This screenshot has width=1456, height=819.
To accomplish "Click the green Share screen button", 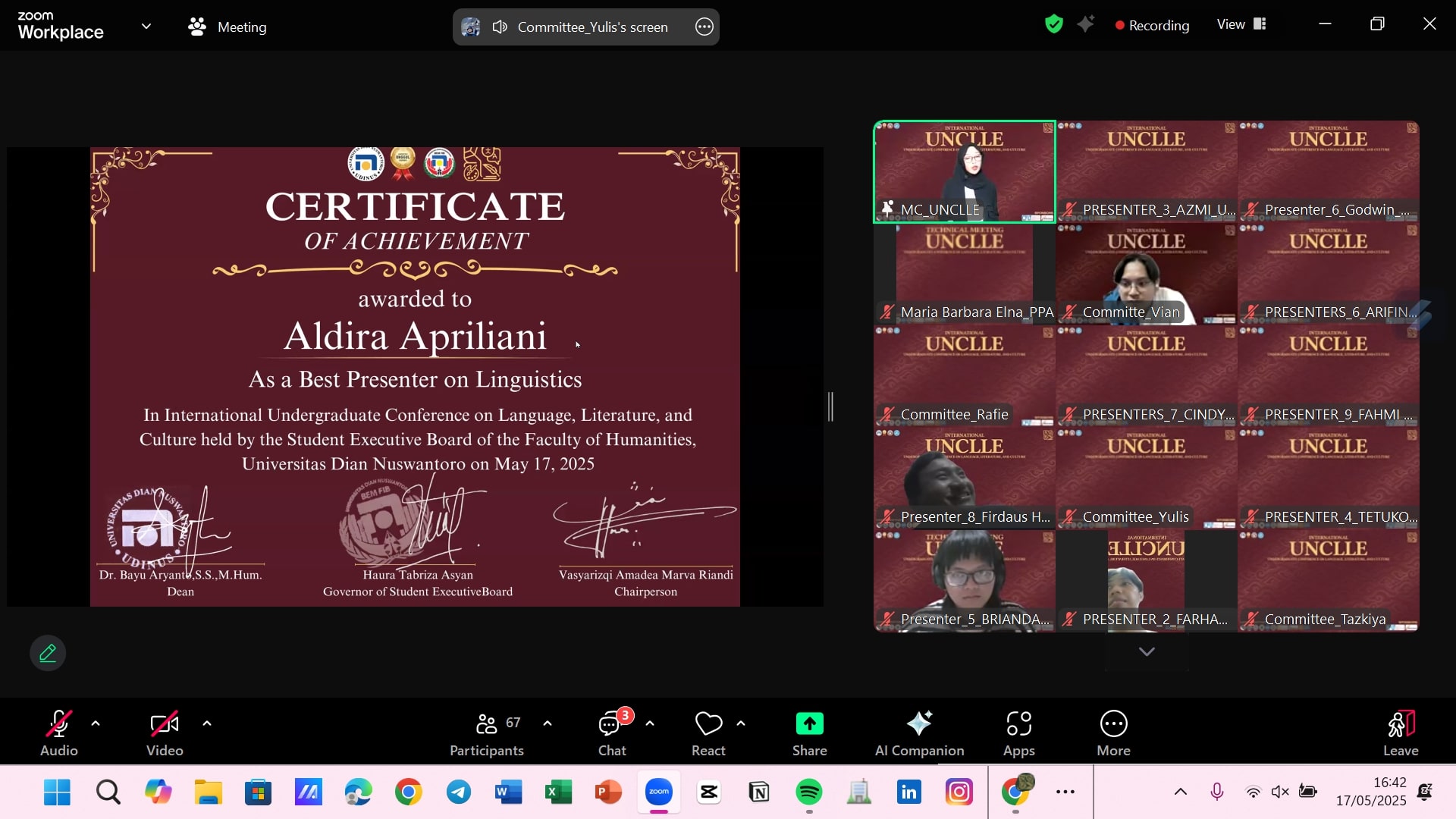I will pos(809,733).
